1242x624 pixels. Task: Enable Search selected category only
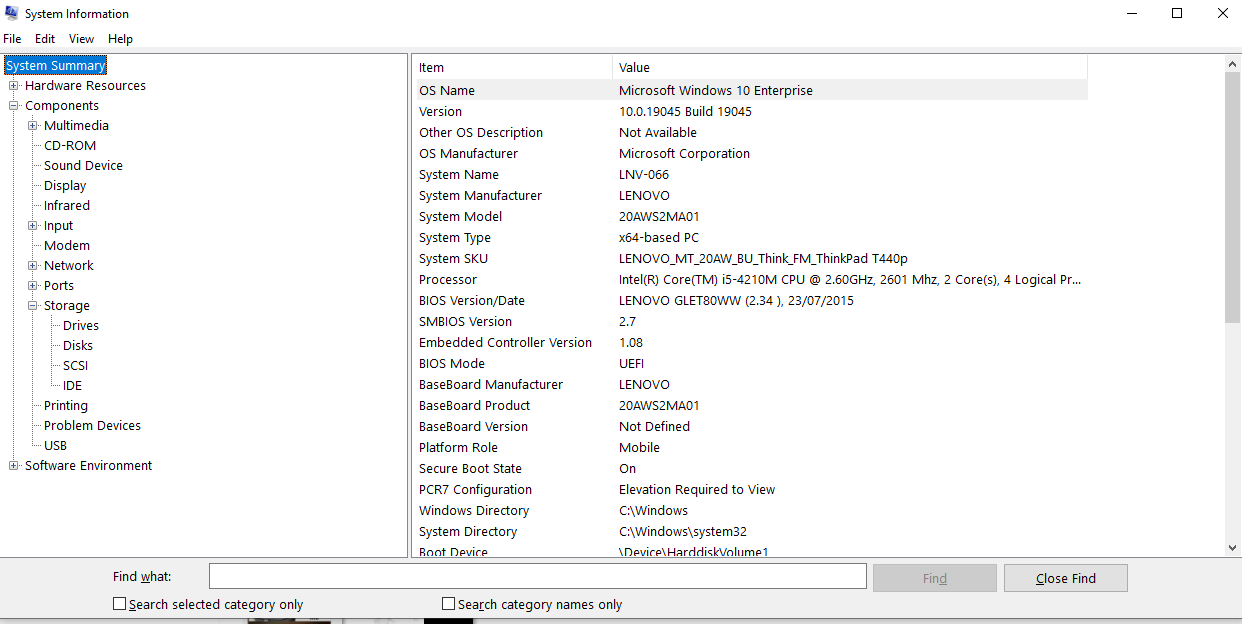[x=120, y=604]
